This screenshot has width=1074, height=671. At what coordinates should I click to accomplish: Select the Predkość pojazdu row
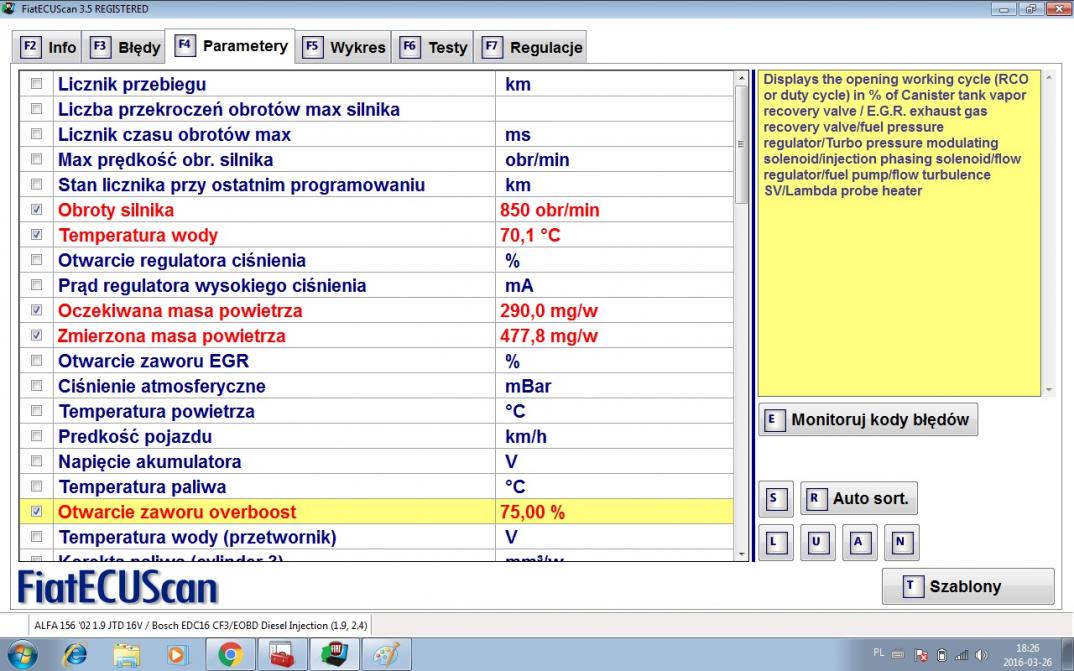pyautogui.click(x=376, y=436)
